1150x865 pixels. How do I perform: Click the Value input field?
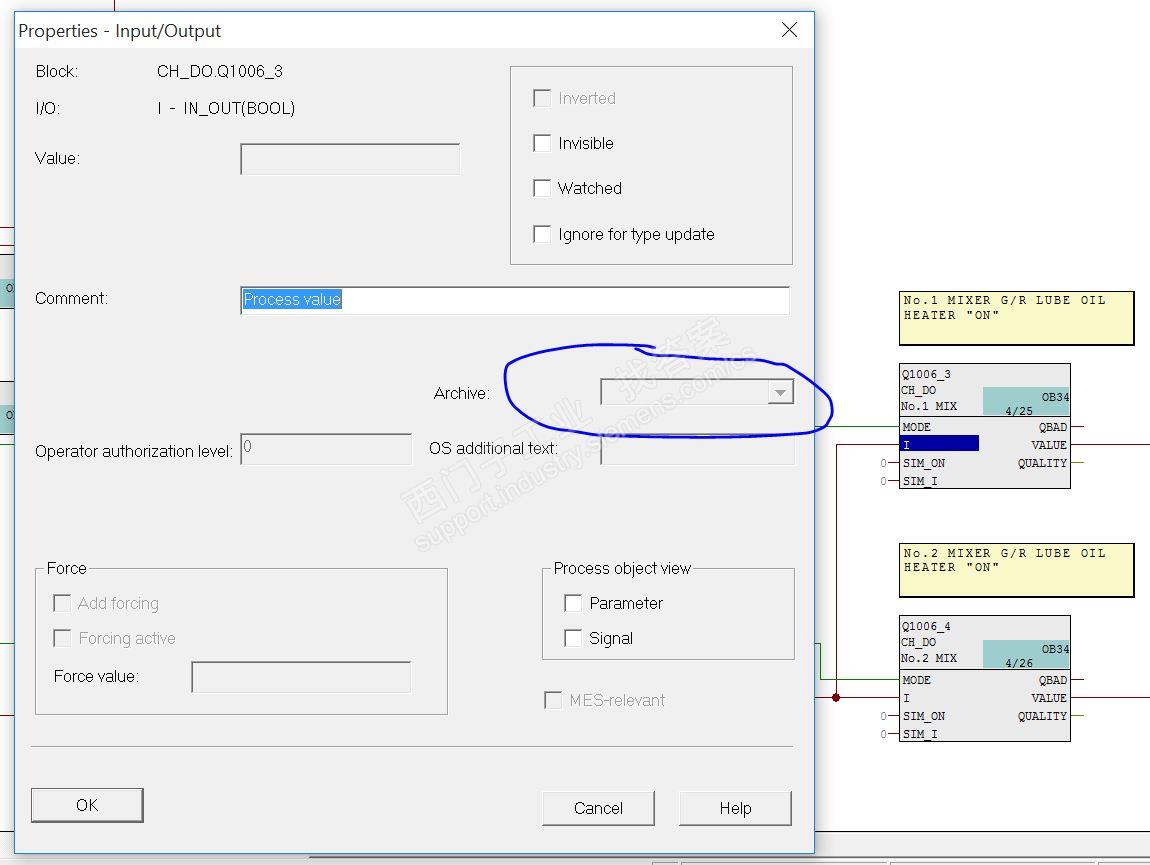350,159
